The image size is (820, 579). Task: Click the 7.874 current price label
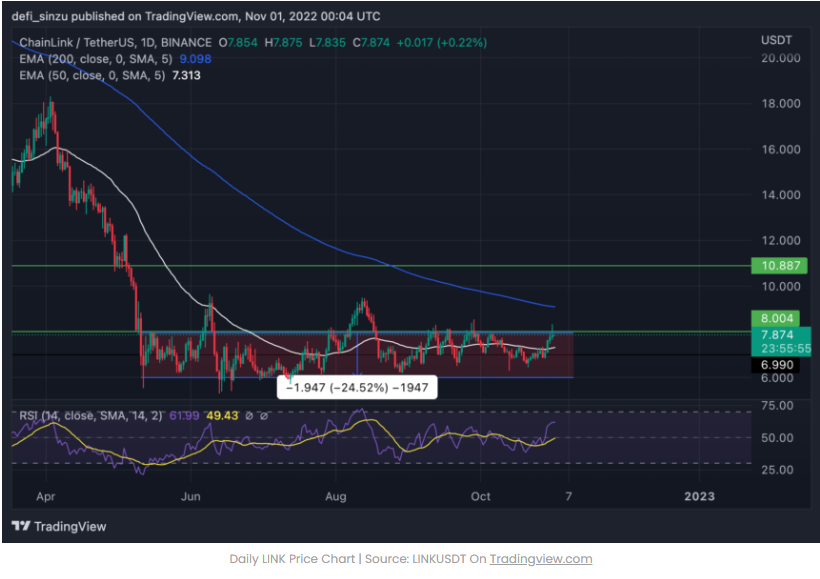pos(777,335)
